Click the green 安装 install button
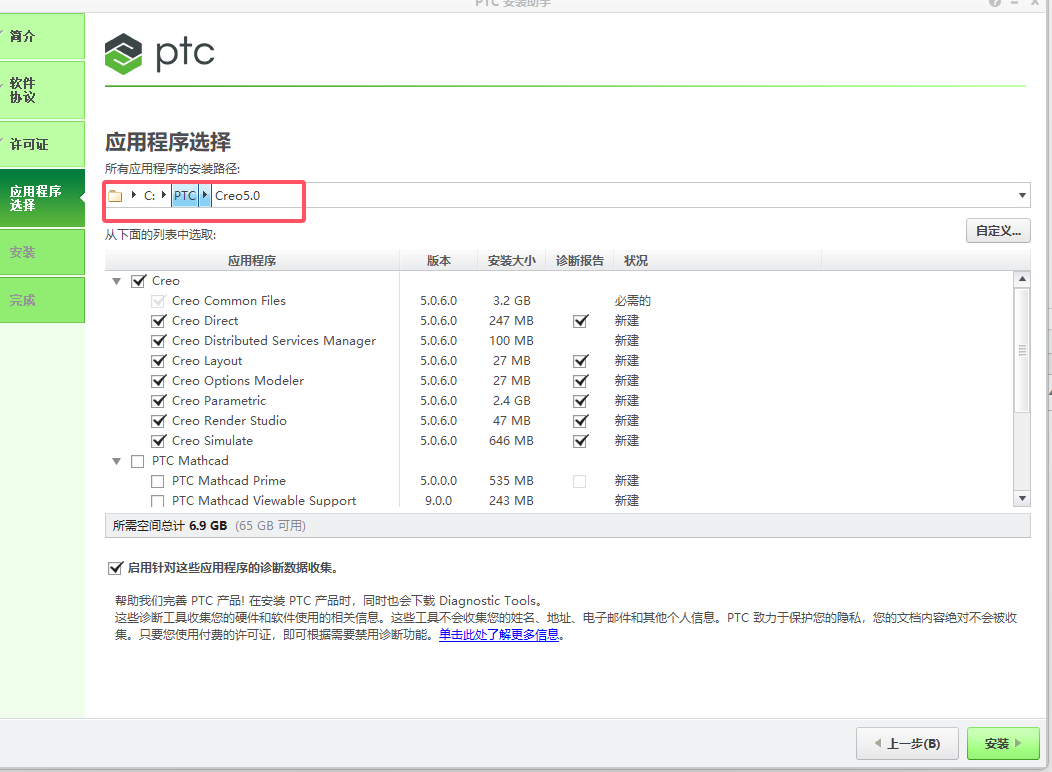1052x772 pixels. tap(1003, 744)
